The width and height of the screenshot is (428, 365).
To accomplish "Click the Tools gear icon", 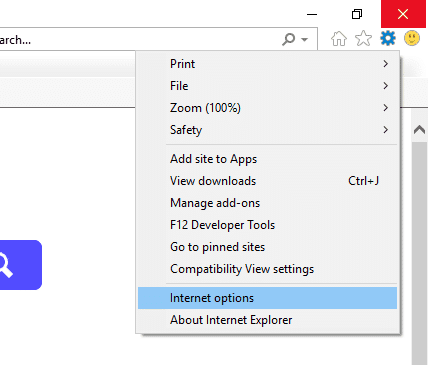I will tap(388, 38).
